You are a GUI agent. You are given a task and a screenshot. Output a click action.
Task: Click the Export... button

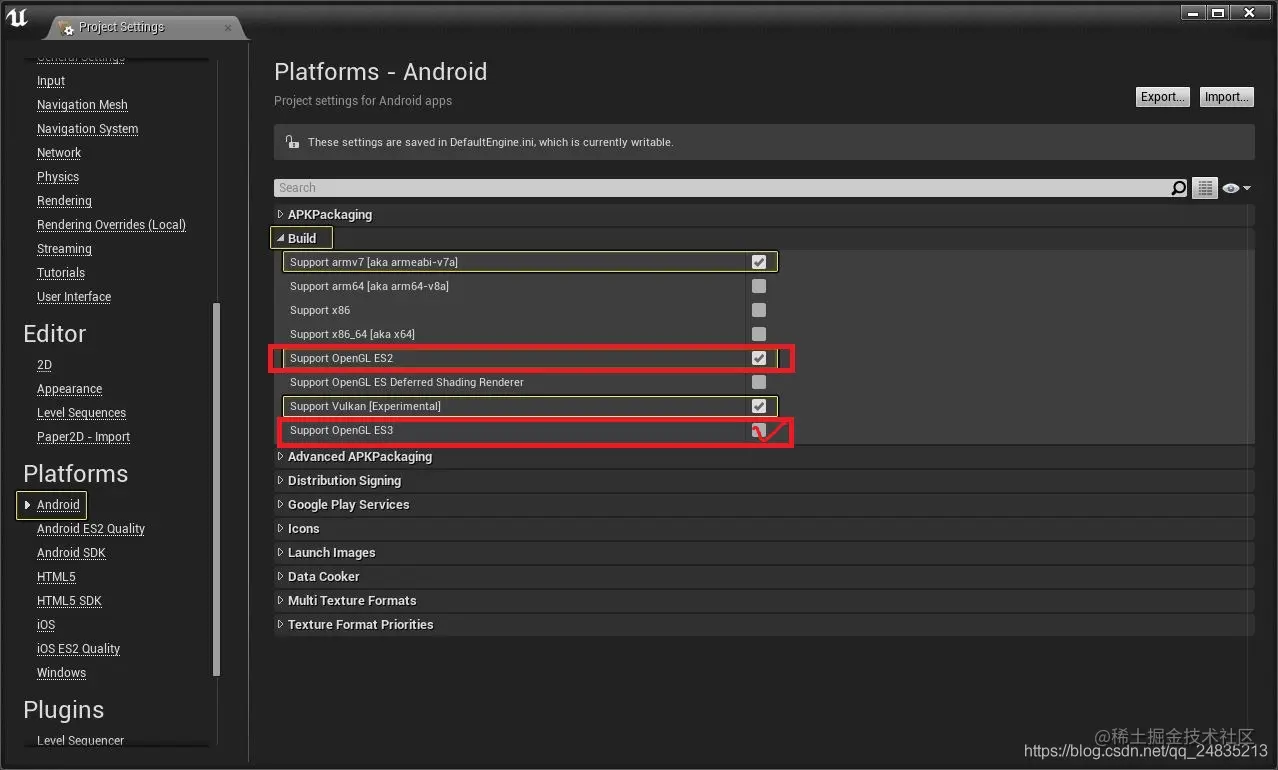click(1163, 97)
